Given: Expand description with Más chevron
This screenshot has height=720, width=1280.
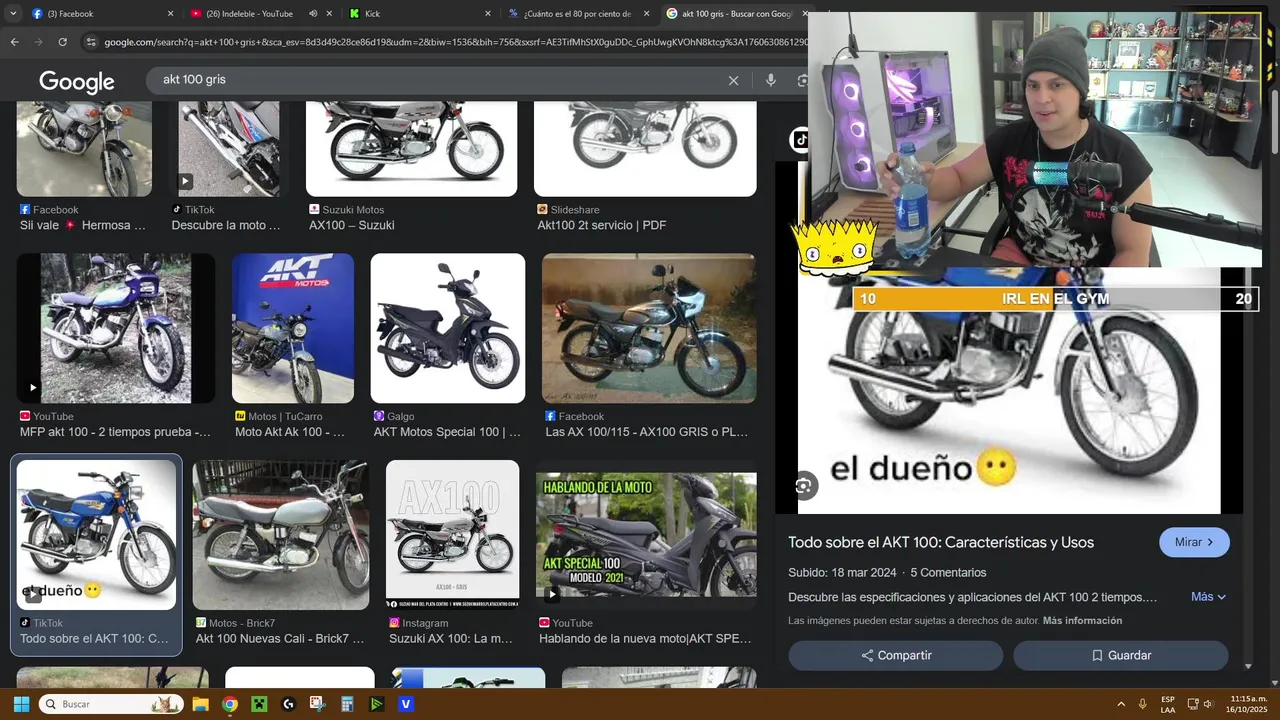Looking at the screenshot, I should (1208, 597).
